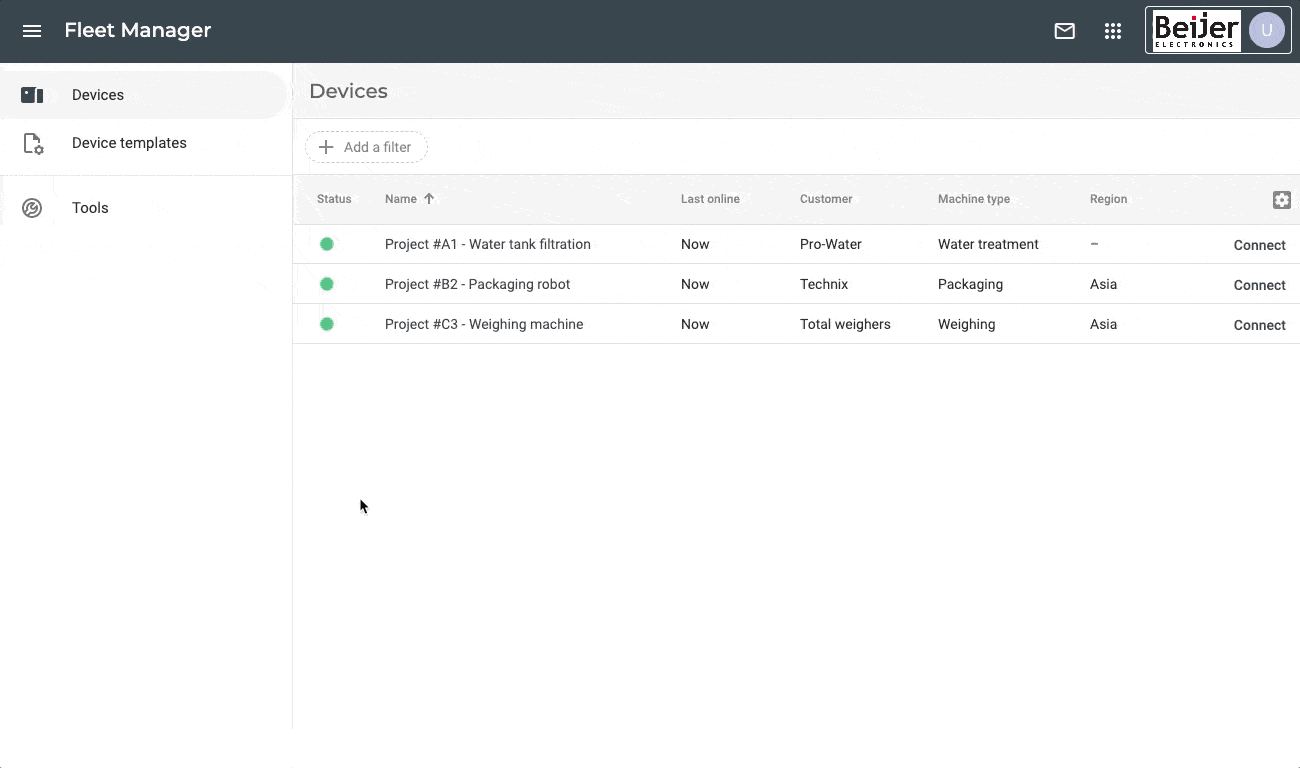
Task: Click the Devices page heading
Action: (348, 91)
